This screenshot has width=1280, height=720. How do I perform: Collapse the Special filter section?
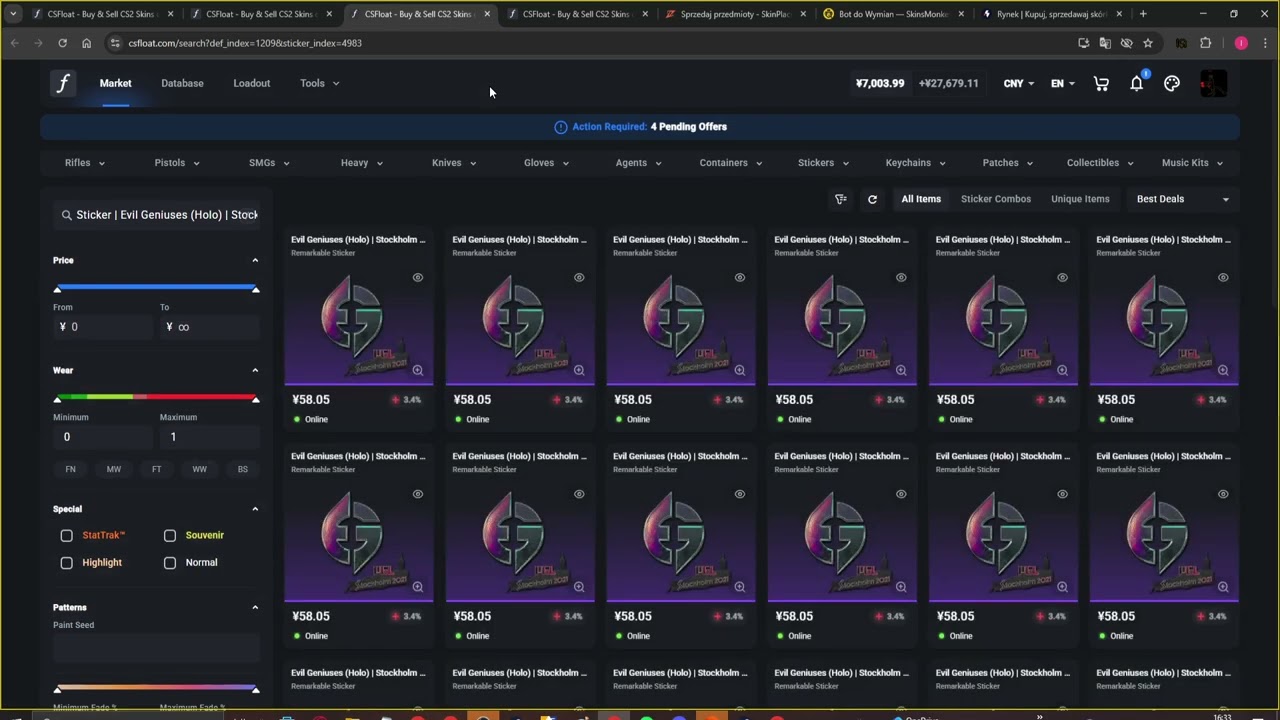[x=255, y=509]
